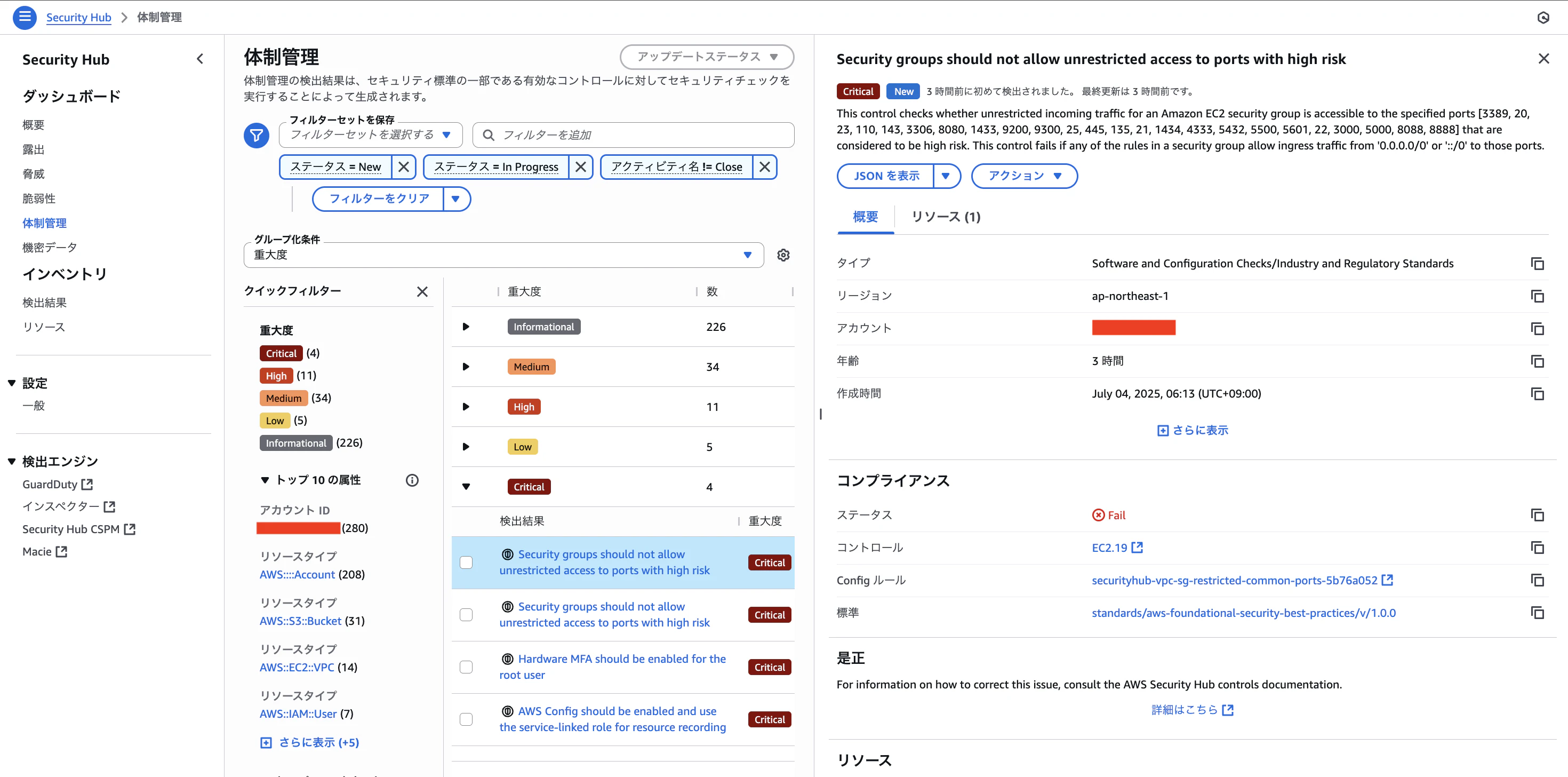Image resolution: width=1568 pixels, height=777 pixels.
Task: Select checkbox for first Security groups finding
Action: coord(466,562)
